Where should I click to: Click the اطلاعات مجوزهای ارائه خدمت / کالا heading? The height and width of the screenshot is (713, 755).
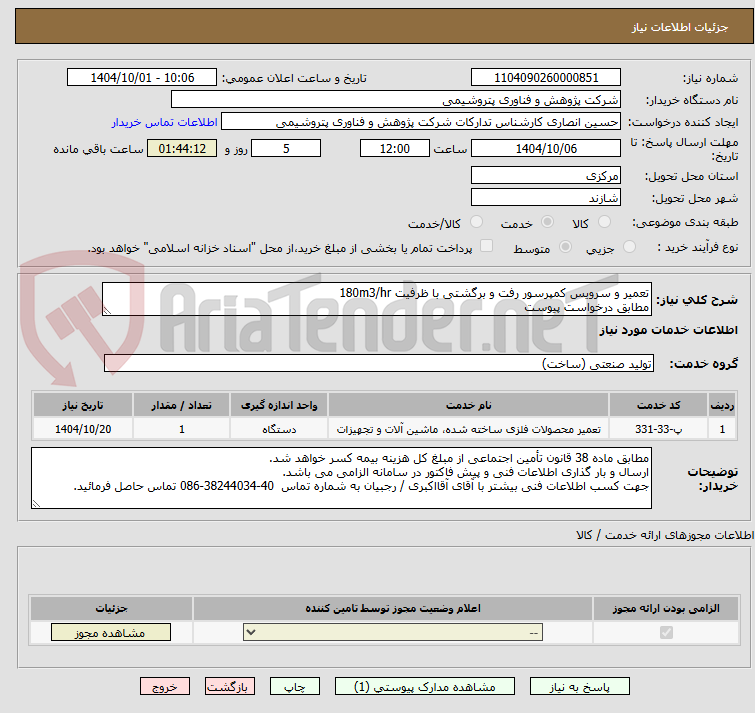tap(665, 535)
